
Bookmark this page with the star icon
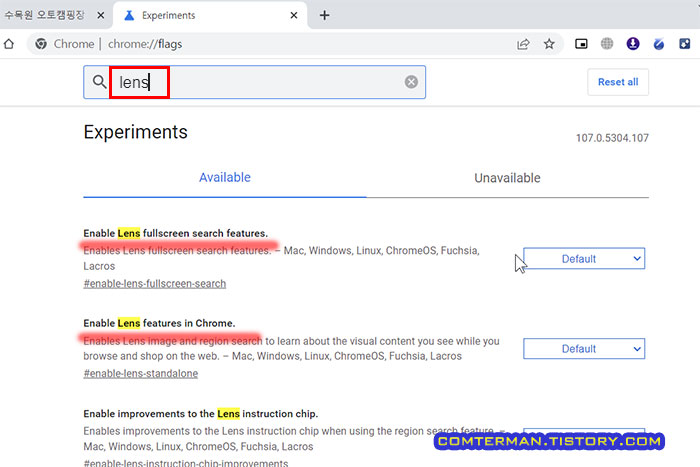(x=549, y=44)
